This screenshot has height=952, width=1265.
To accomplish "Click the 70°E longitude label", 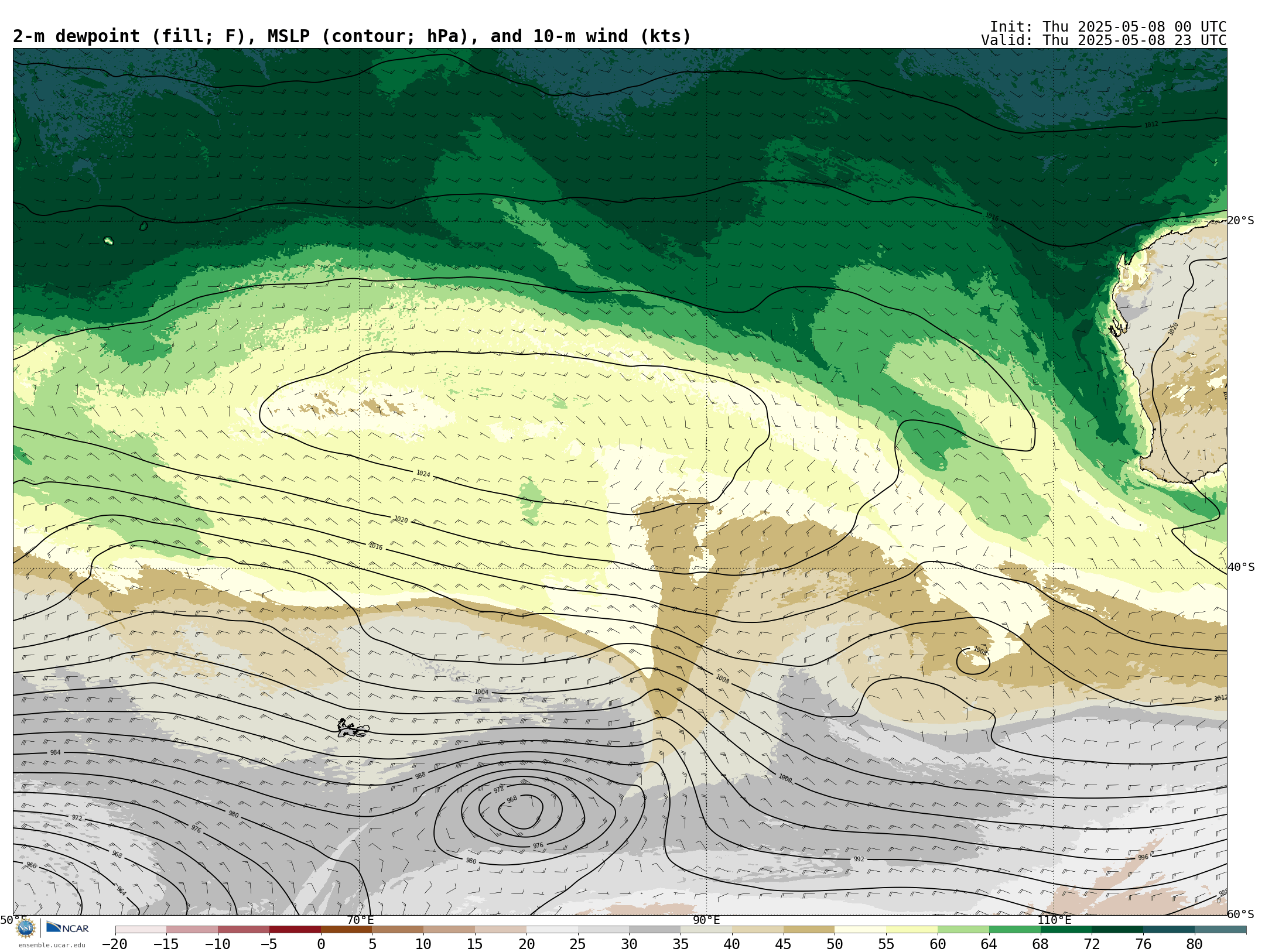I will (x=360, y=920).
